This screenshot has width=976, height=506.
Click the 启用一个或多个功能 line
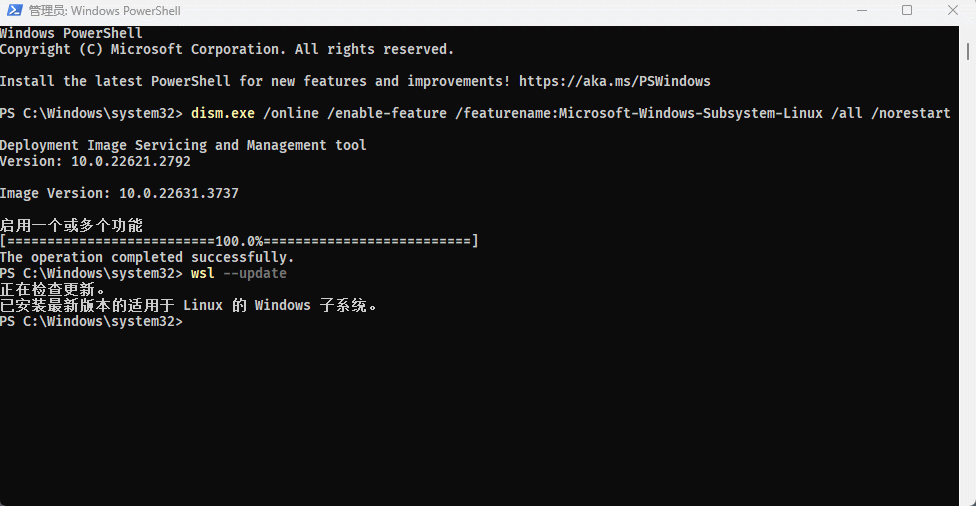(71, 225)
